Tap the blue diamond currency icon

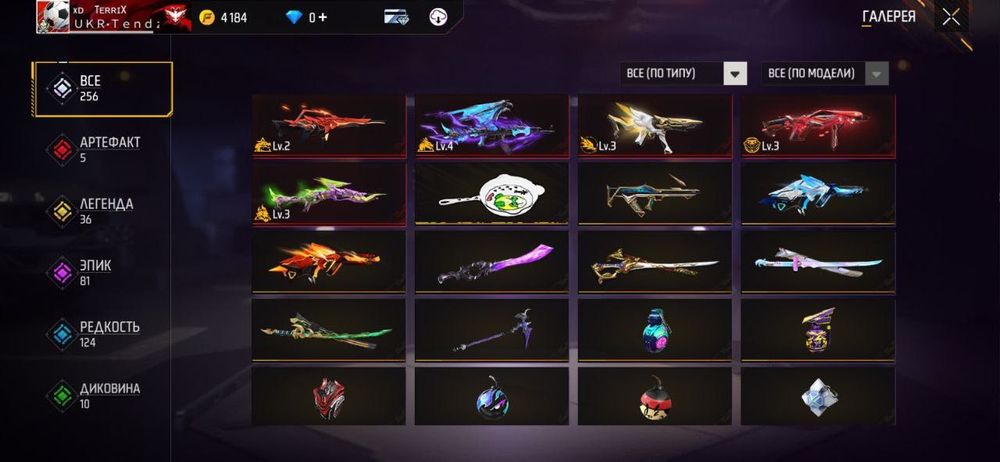294,17
